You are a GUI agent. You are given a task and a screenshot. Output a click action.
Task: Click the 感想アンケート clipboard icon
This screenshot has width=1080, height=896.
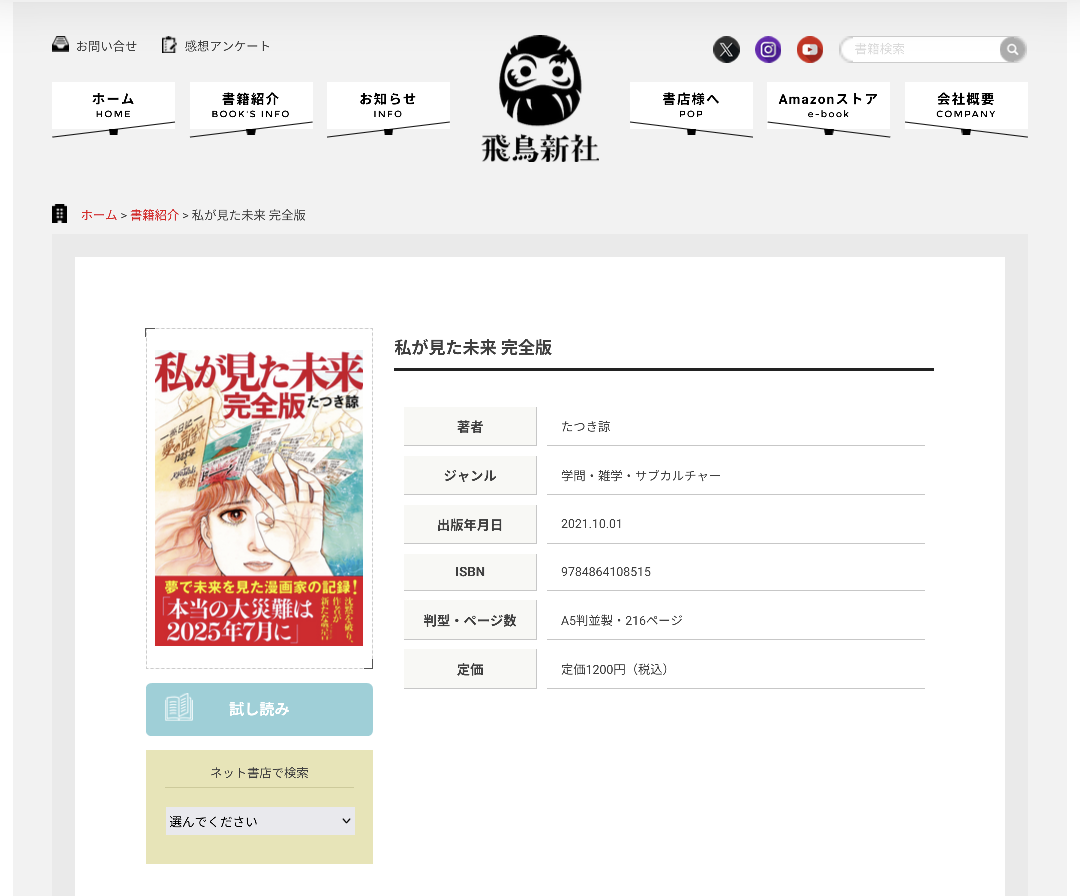point(169,45)
